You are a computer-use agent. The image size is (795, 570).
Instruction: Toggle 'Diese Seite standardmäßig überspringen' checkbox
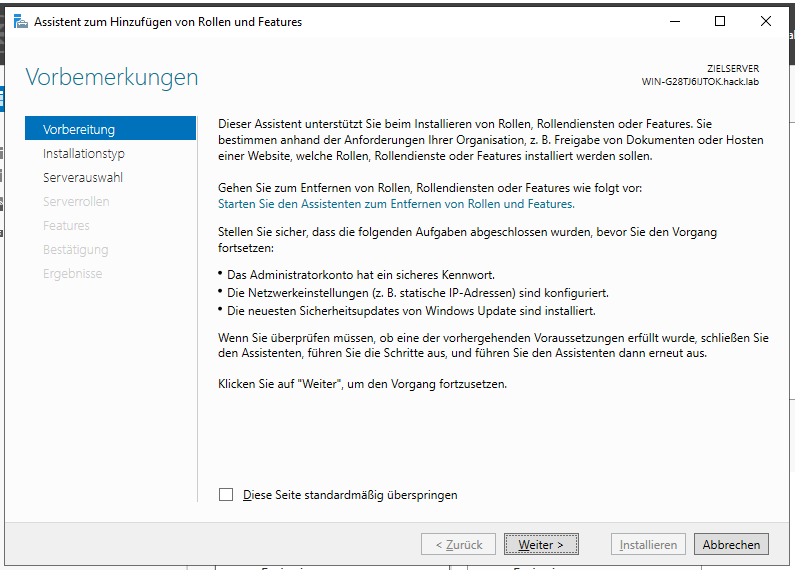pyautogui.click(x=226, y=494)
